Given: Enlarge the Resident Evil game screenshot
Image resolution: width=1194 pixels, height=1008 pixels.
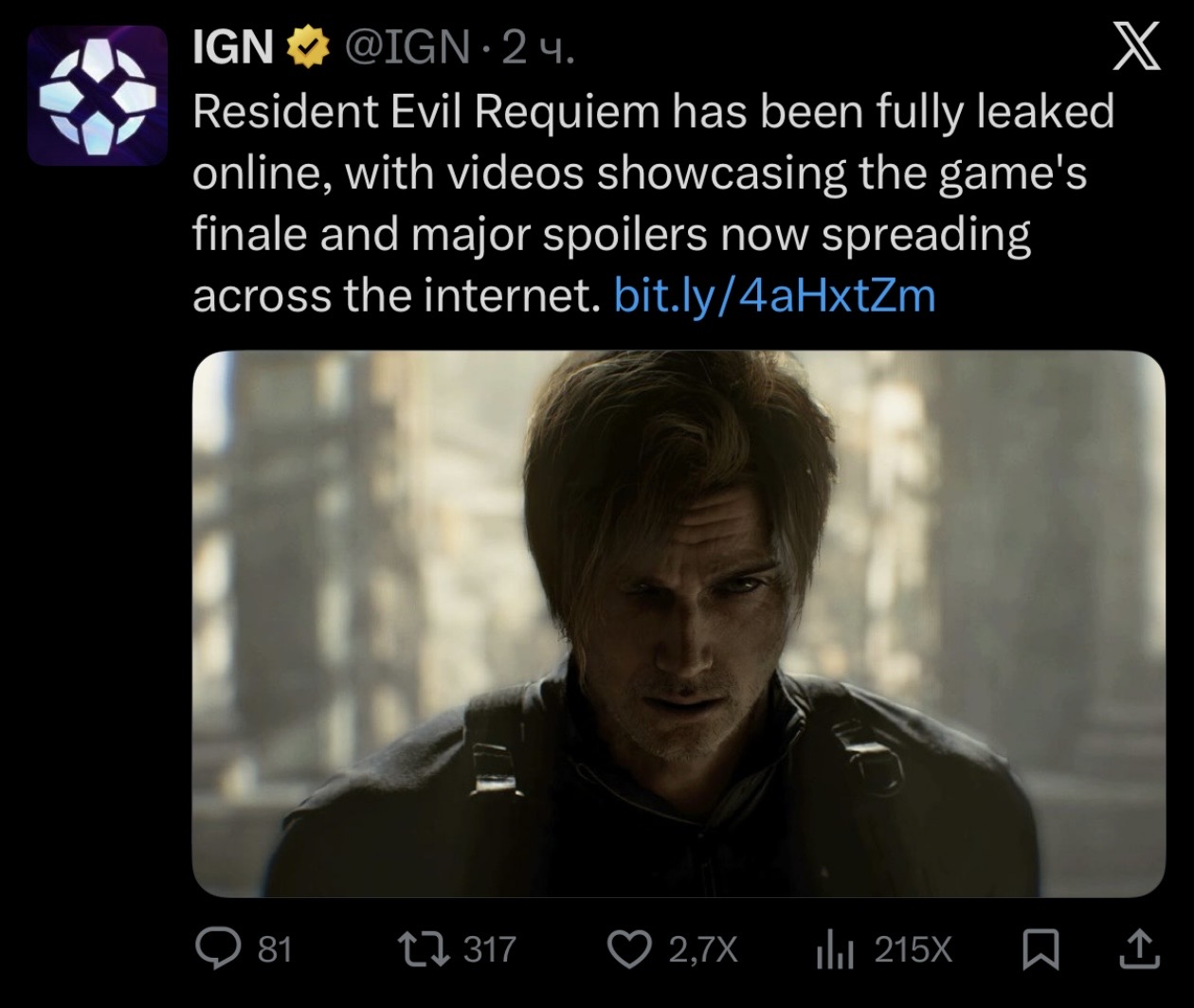Looking at the screenshot, I should point(678,623).
